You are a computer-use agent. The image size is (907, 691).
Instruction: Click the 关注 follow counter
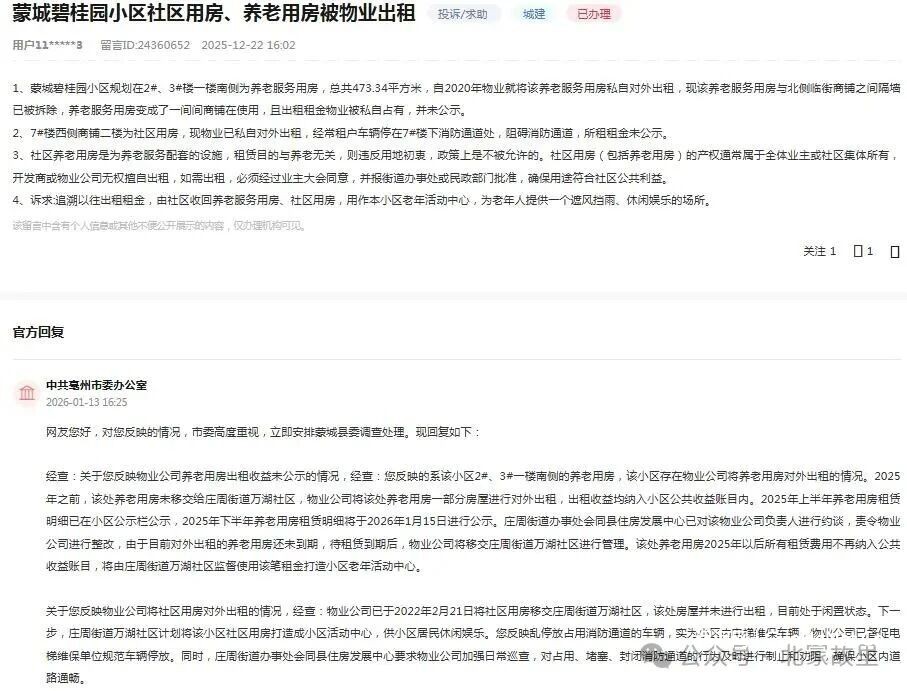(819, 251)
